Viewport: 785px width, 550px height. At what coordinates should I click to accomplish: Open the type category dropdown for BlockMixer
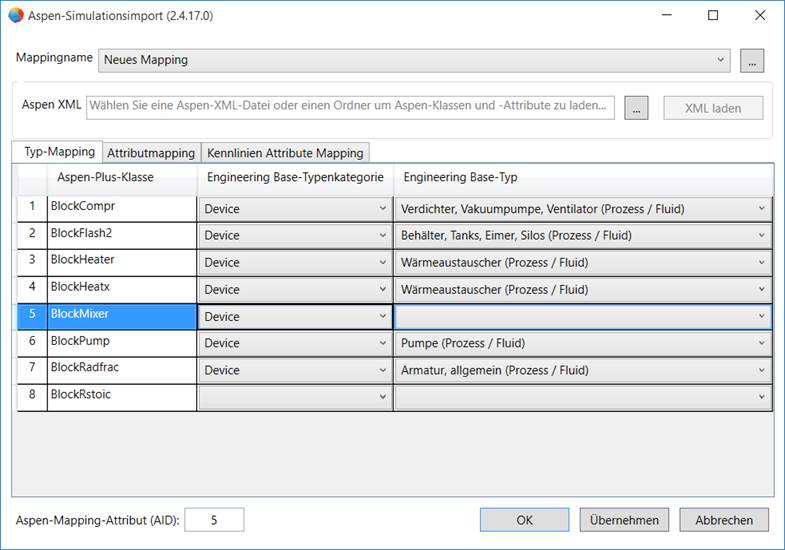(x=295, y=316)
